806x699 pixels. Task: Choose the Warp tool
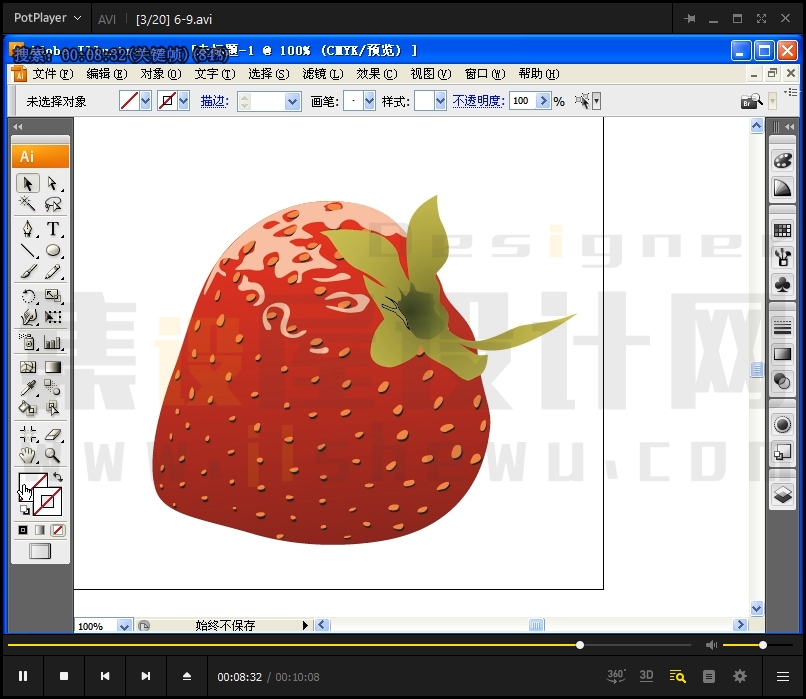coord(28,317)
